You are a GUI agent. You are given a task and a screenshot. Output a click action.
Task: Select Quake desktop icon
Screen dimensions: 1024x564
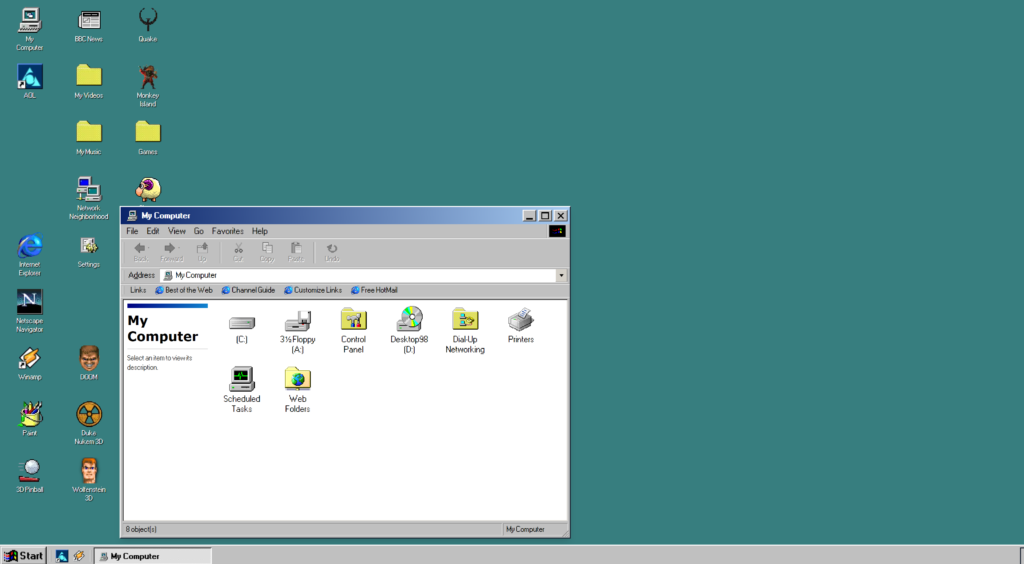coord(148,25)
